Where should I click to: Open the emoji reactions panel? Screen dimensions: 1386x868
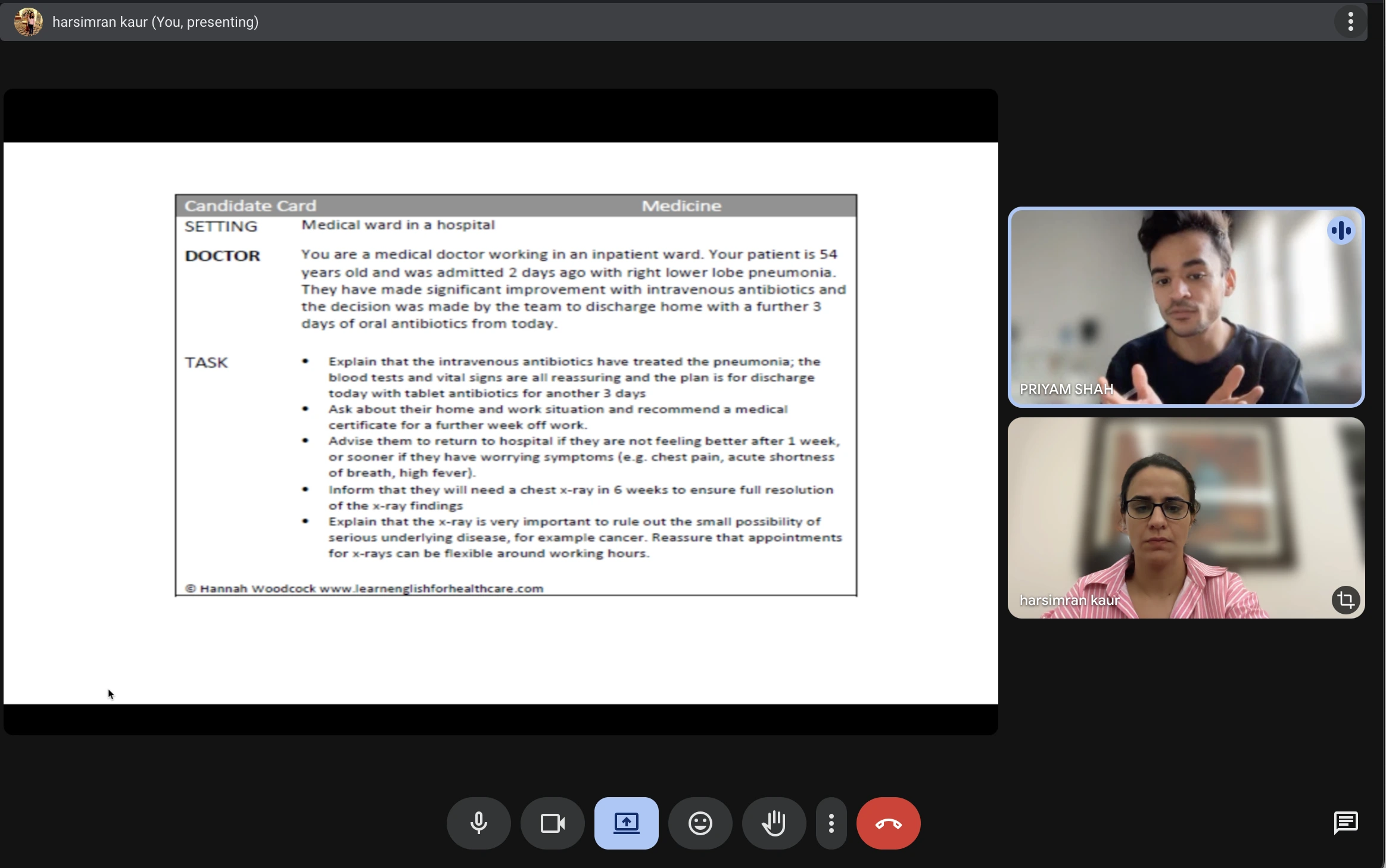coord(699,823)
